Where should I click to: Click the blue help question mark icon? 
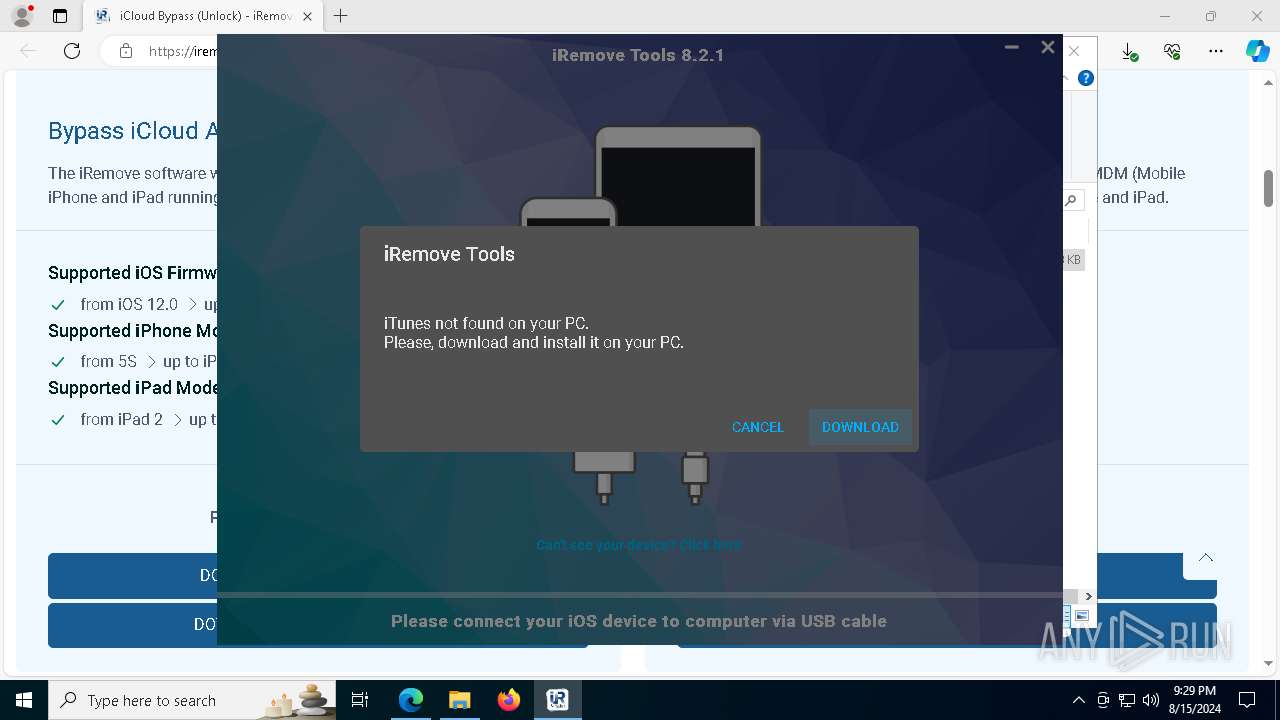pos(1086,78)
